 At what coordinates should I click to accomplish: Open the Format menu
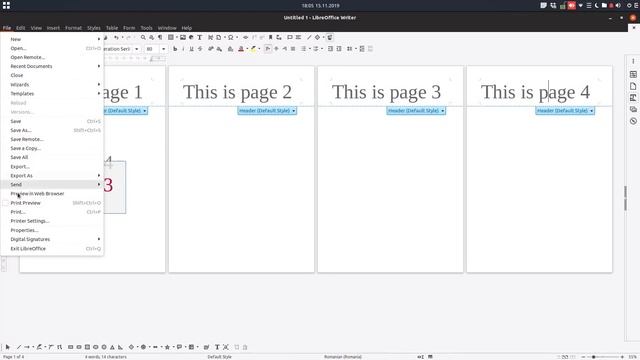point(73,28)
